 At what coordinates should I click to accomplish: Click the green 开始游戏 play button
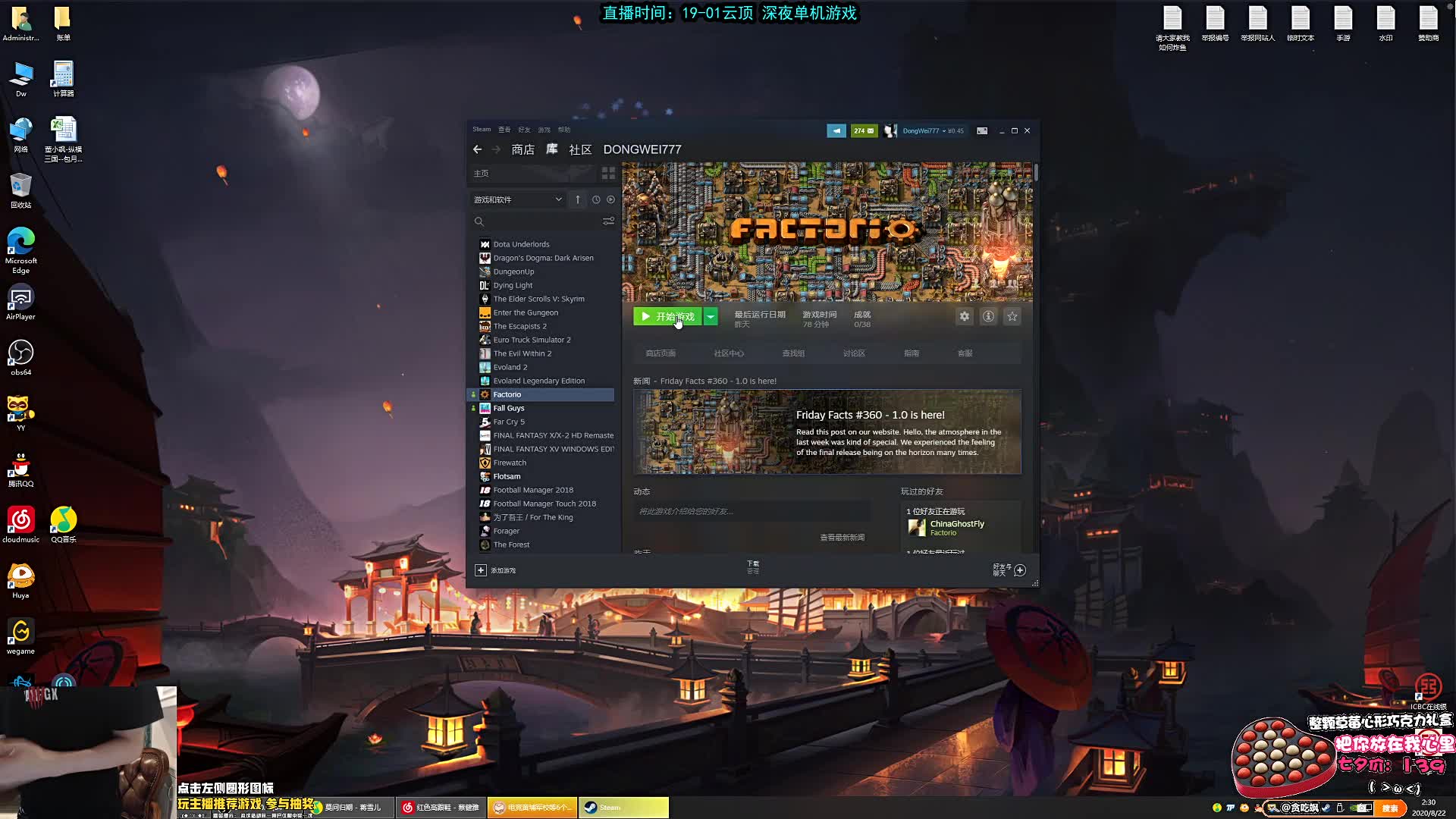tap(668, 316)
